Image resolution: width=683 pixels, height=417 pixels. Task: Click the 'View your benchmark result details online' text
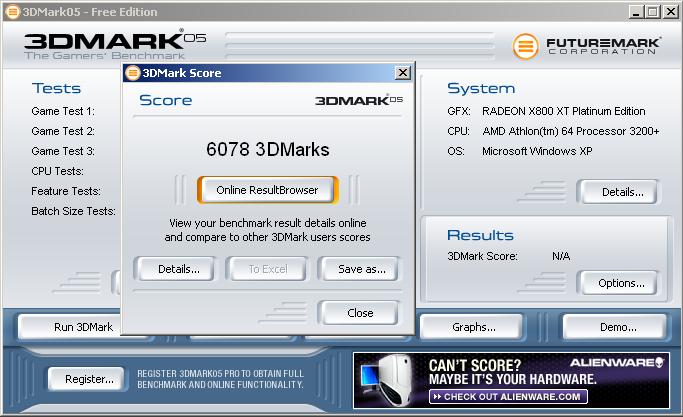[267, 223]
